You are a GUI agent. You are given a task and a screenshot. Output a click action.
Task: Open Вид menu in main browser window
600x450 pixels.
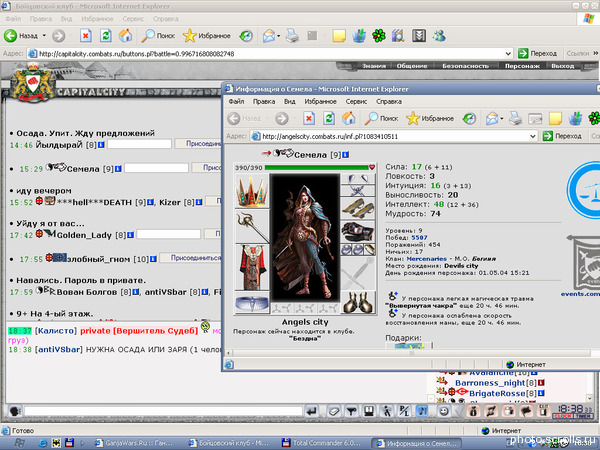66,19
